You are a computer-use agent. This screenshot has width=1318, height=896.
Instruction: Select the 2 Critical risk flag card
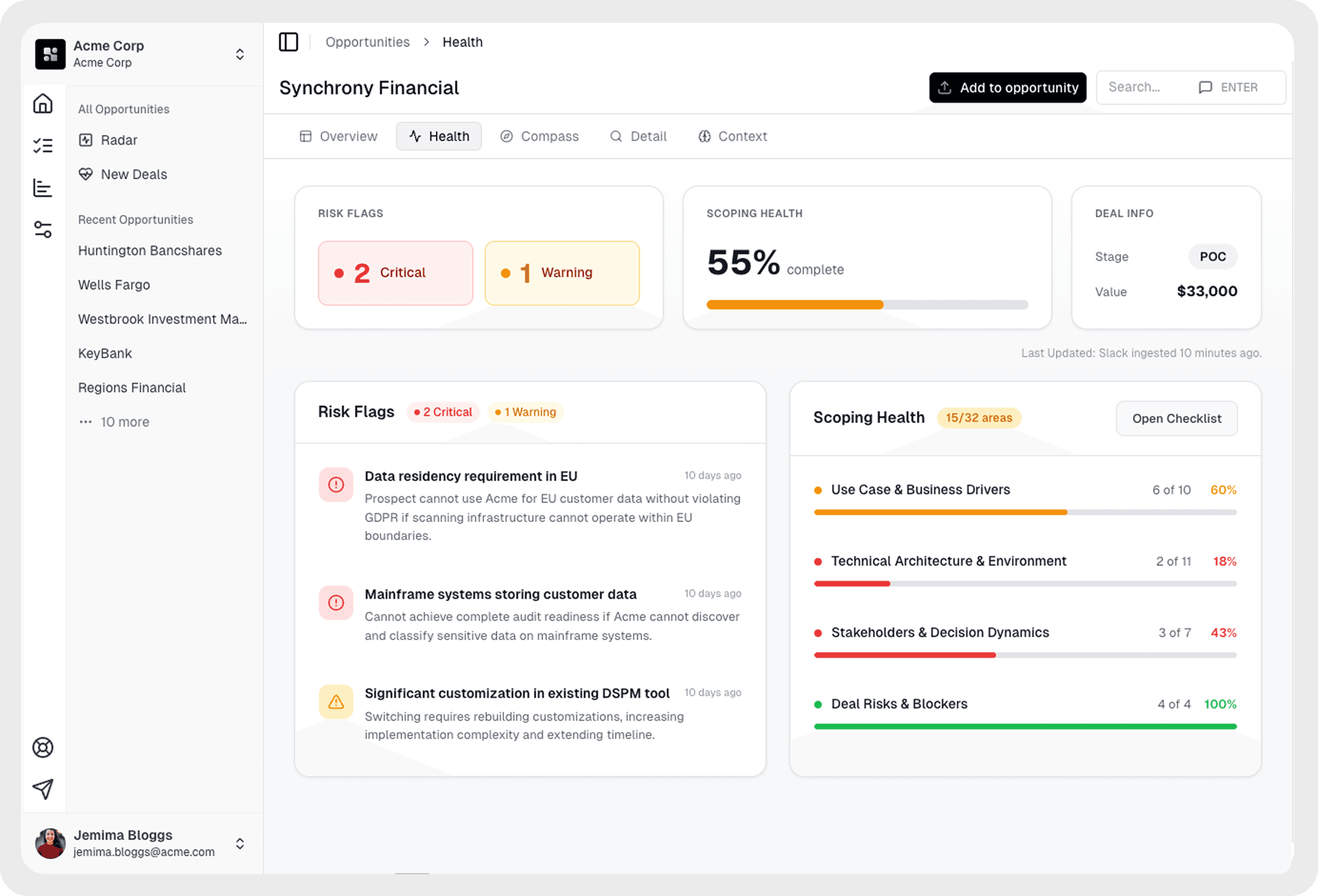[395, 273]
